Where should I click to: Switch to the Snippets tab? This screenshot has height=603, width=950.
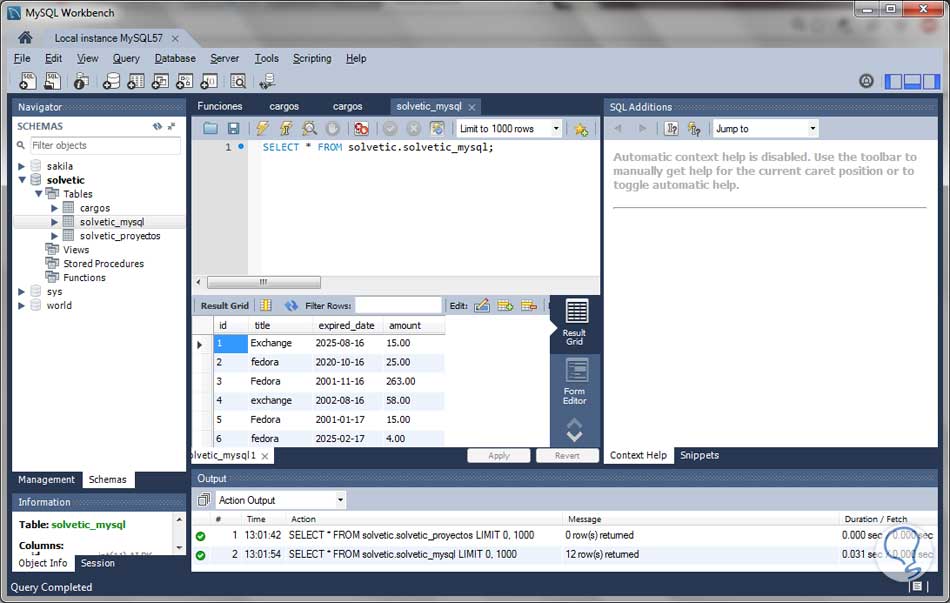pos(699,455)
